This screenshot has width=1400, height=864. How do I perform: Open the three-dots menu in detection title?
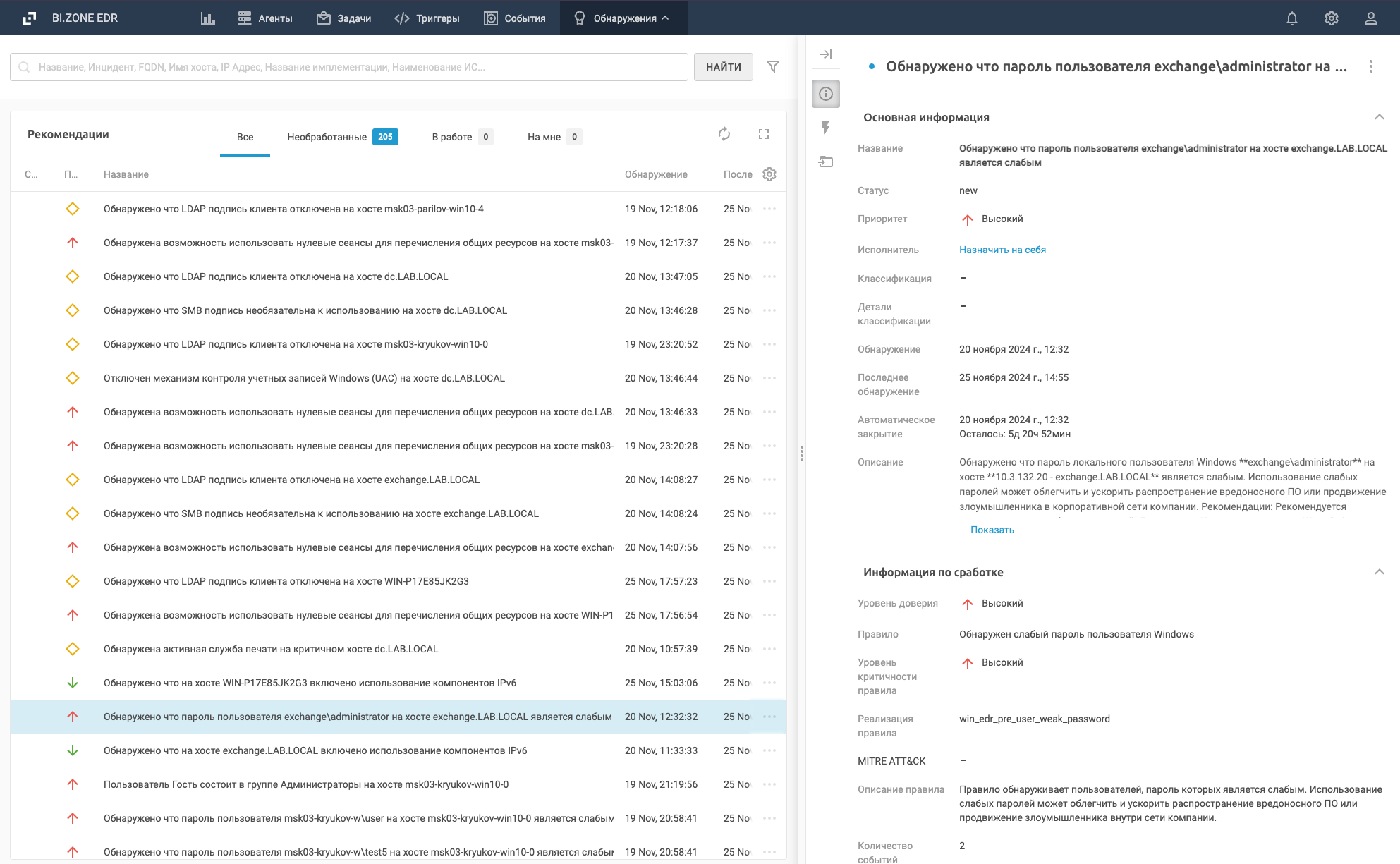pos(1370,66)
